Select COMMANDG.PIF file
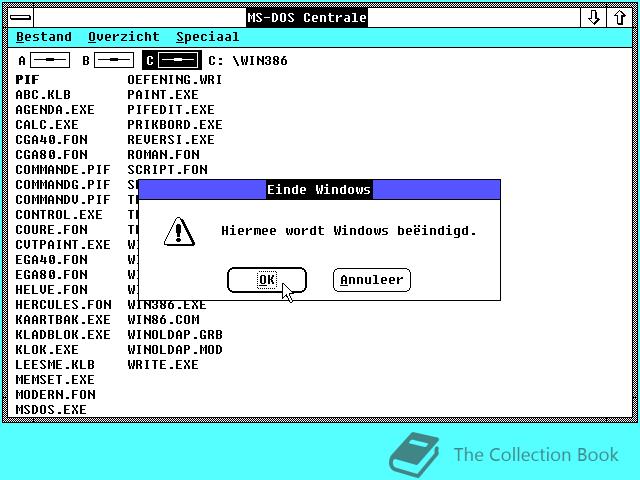Screen dimensions: 640x480 coord(63,185)
